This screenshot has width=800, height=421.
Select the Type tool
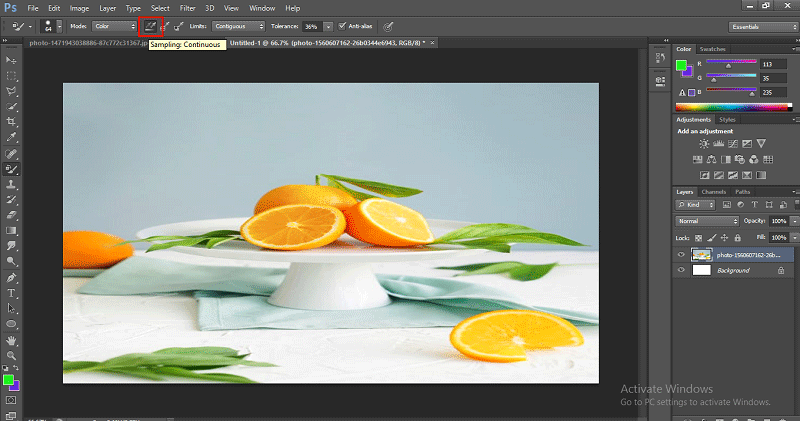click(11, 293)
